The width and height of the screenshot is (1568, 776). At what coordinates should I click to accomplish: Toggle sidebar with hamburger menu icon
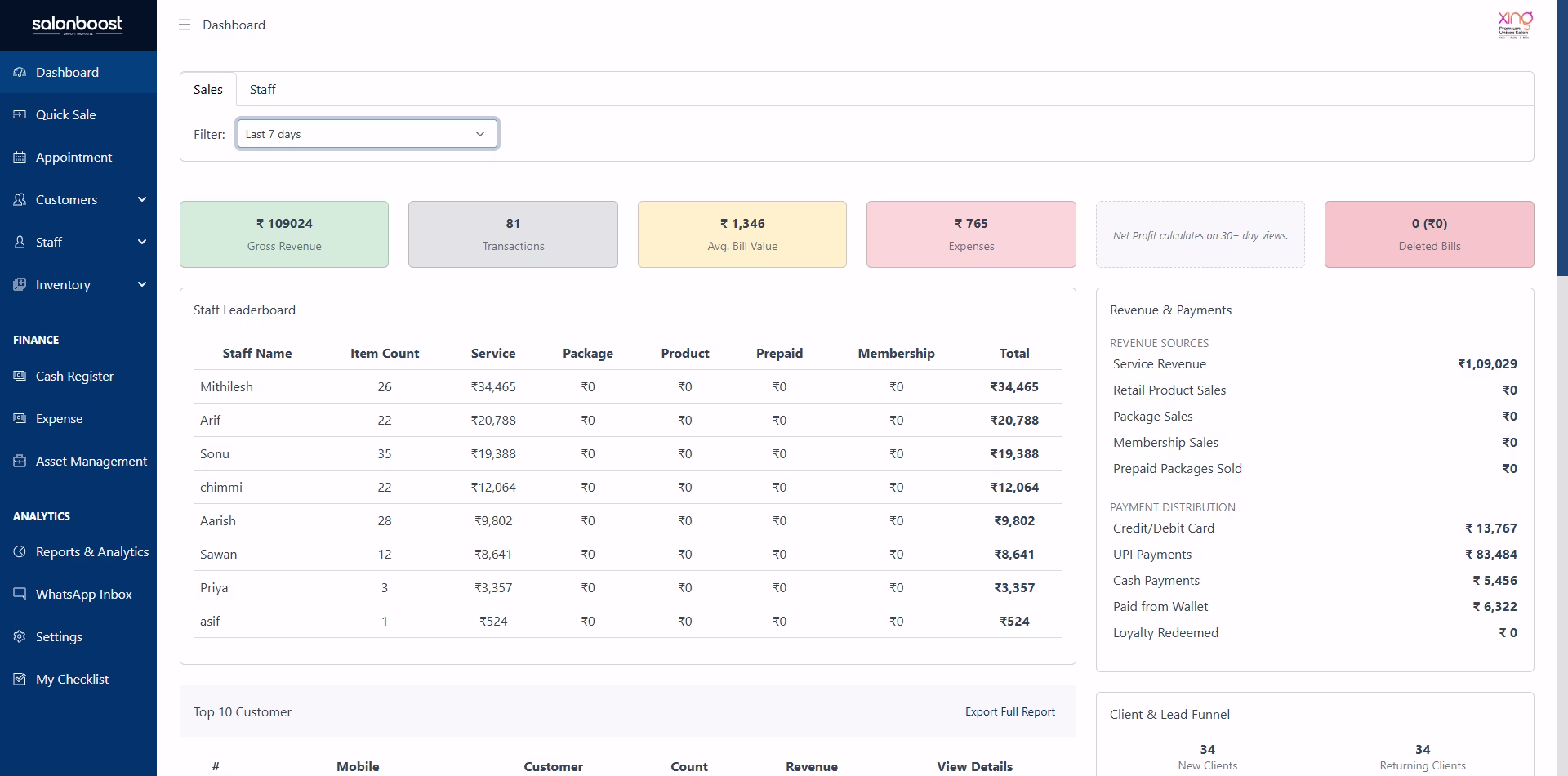(185, 25)
